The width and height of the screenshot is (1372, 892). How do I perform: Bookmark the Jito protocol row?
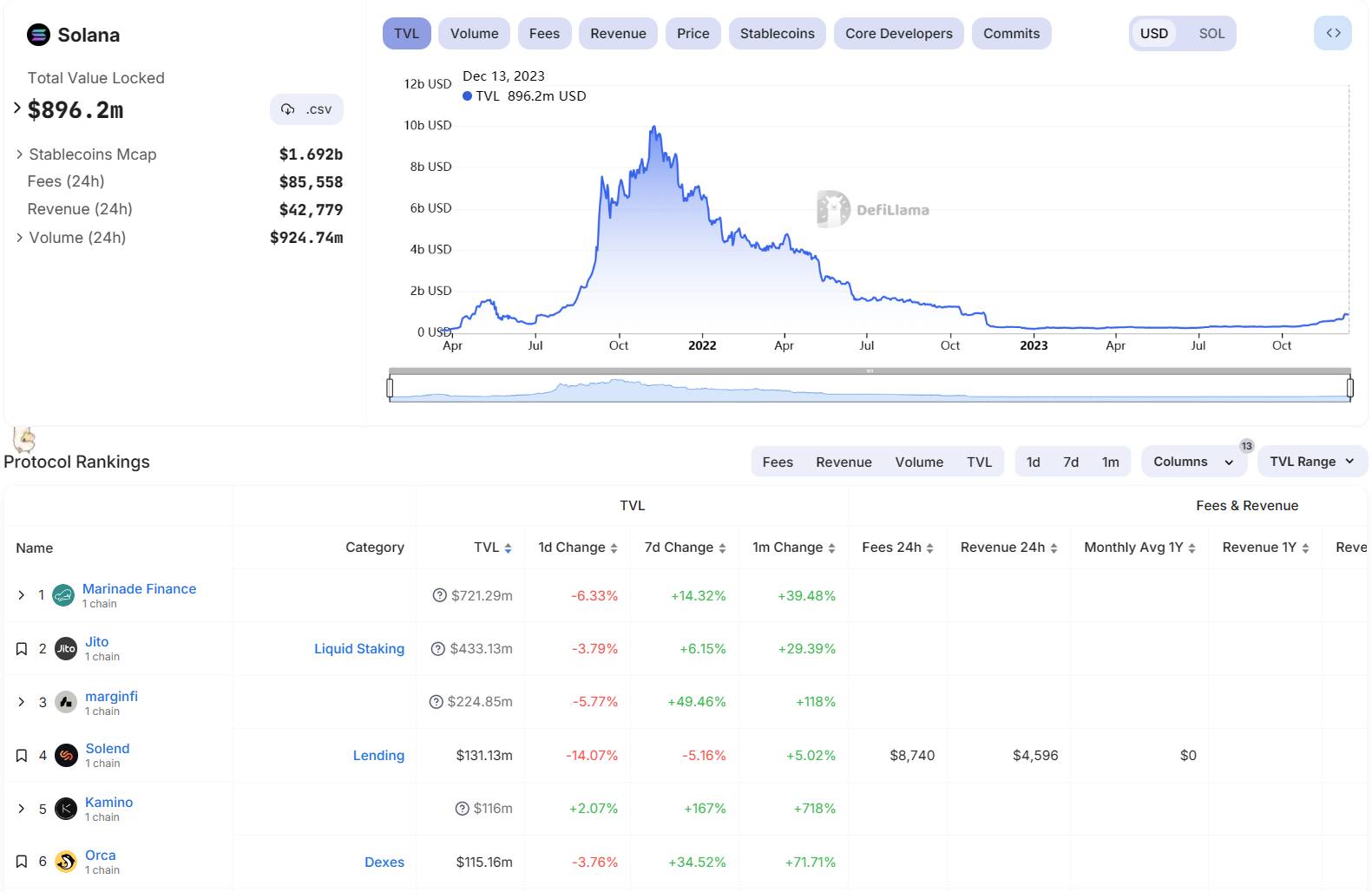pos(22,649)
